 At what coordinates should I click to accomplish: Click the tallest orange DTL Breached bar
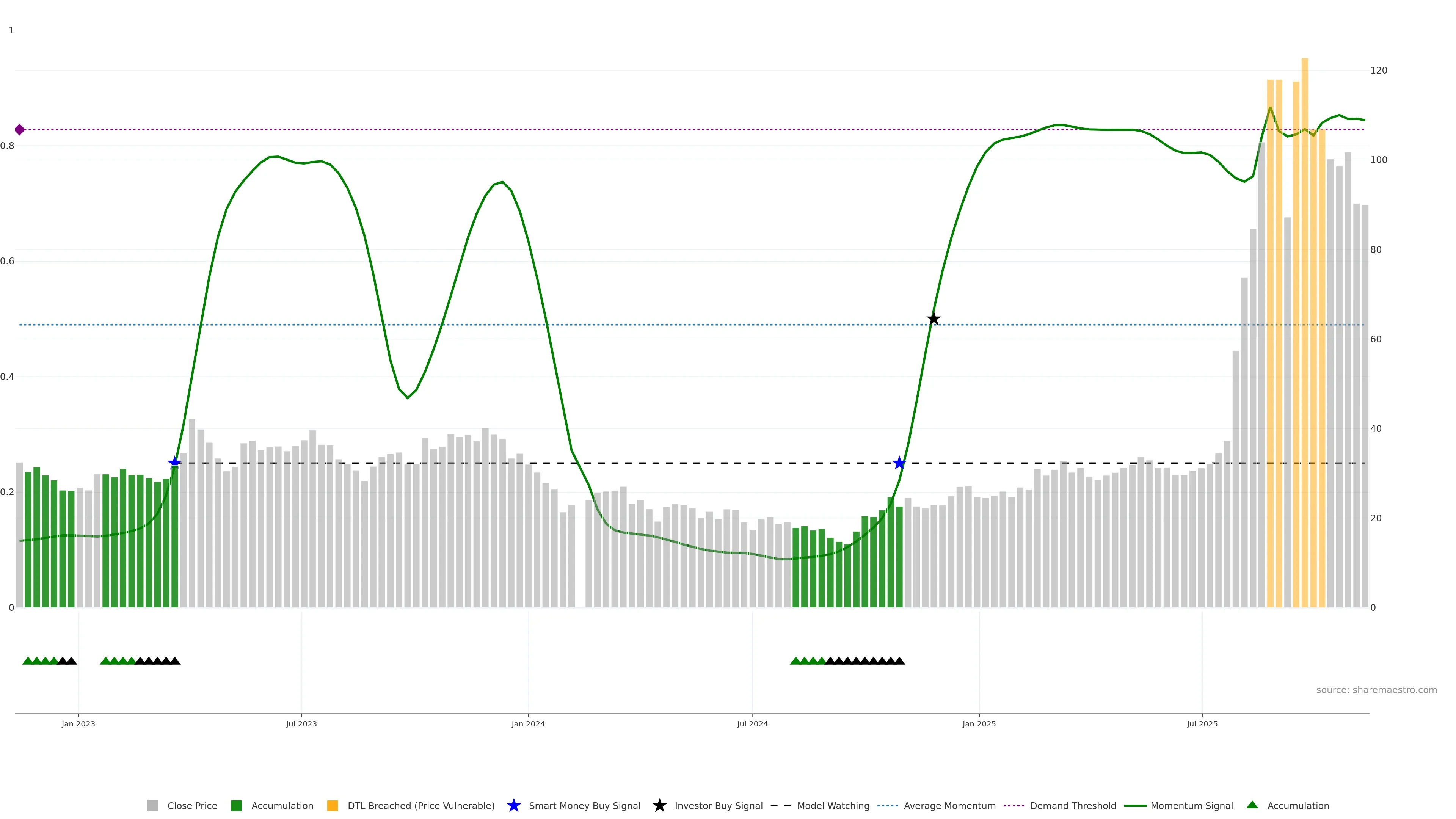pos(1304,339)
